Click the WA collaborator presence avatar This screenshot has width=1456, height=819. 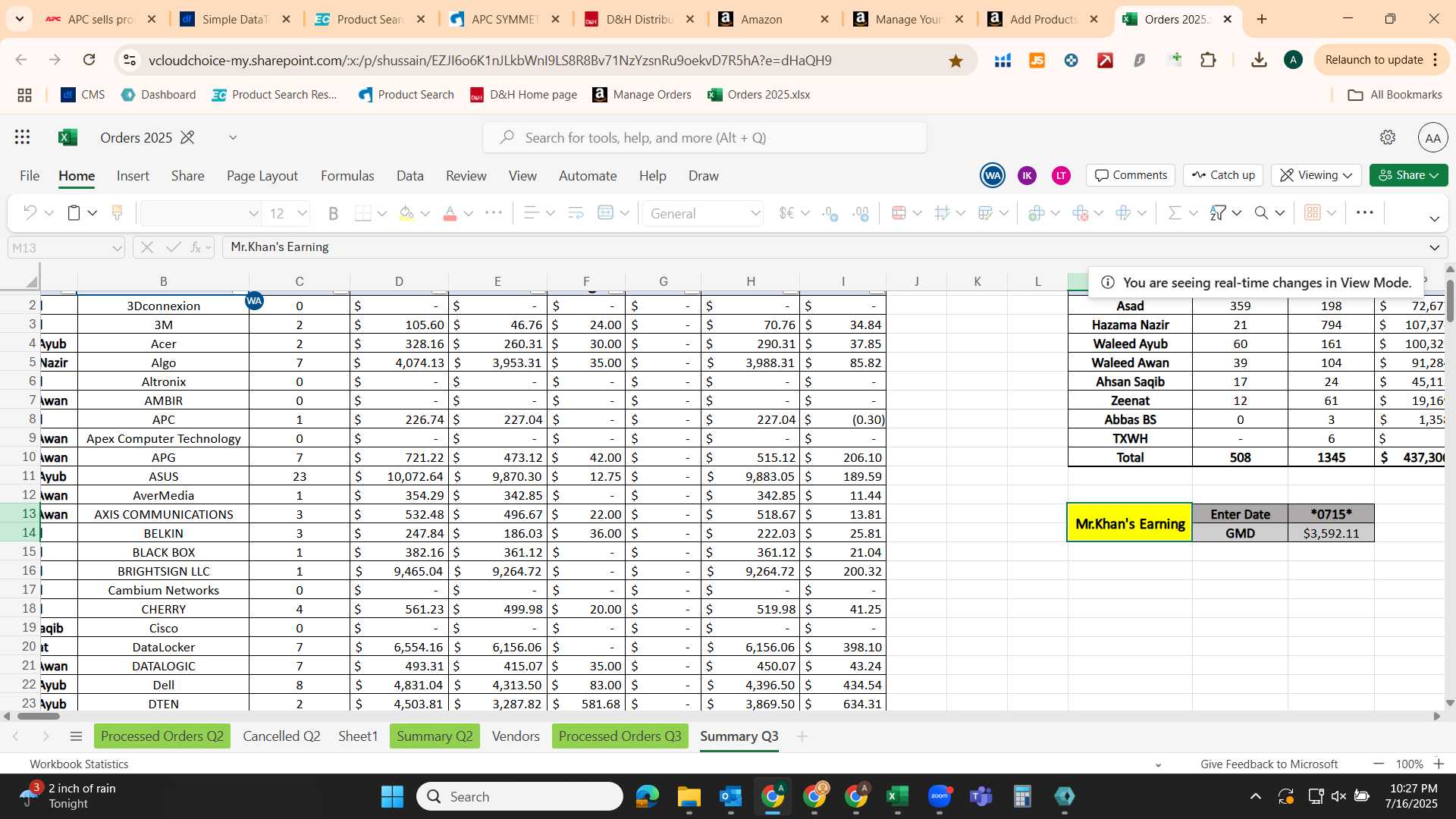pos(992,175)
